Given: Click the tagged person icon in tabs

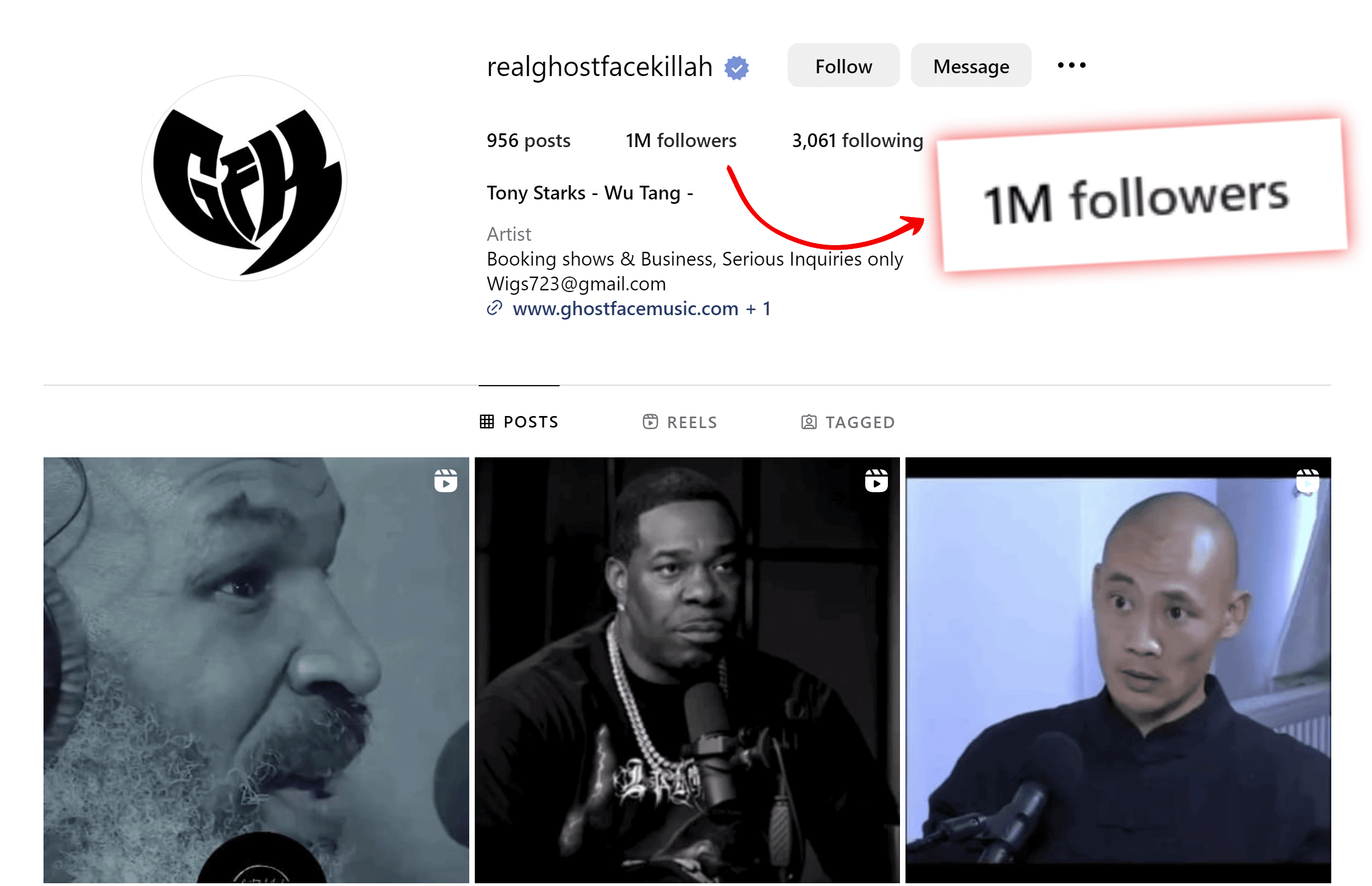Looking at the screenshot, I should point(809,422).
